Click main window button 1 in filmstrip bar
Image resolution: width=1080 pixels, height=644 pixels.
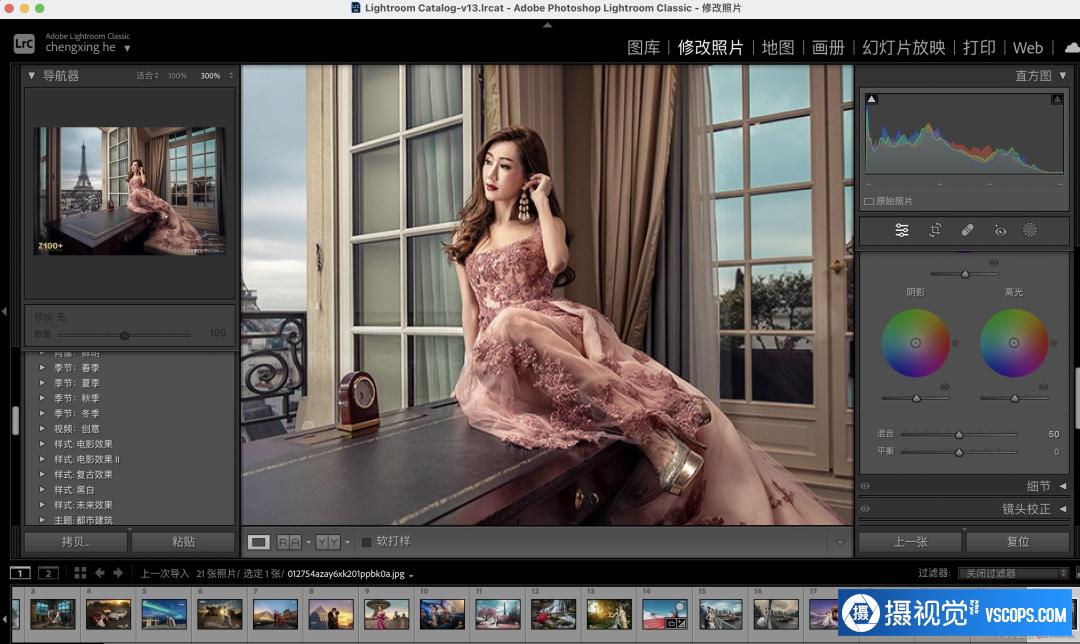20,573
